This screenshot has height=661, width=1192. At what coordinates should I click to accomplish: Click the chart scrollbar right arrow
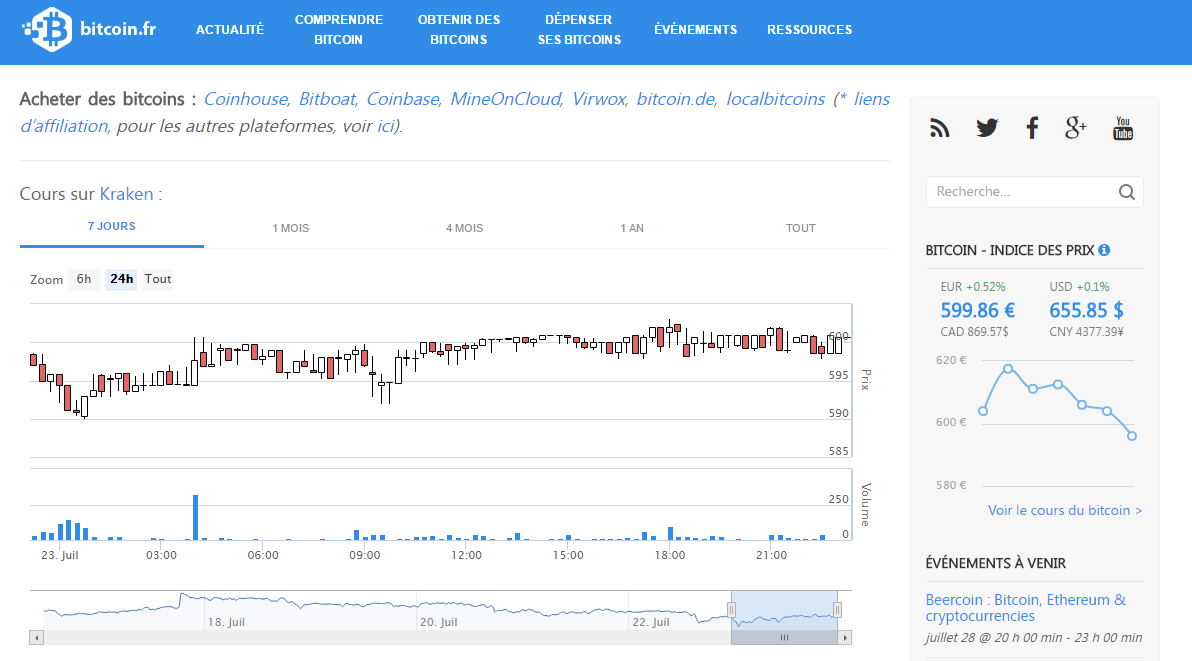(x=845, y=637)
